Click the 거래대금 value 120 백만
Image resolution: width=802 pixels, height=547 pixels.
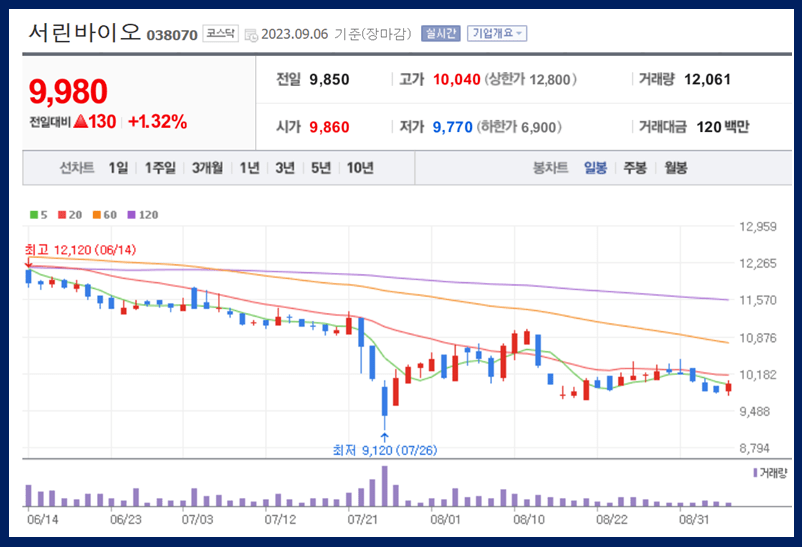tap(722, 127)
